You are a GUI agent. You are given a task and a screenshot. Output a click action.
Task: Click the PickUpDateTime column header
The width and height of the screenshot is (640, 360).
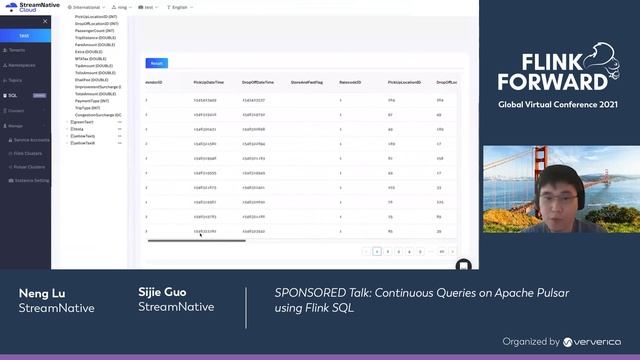(x=209, y=82)
